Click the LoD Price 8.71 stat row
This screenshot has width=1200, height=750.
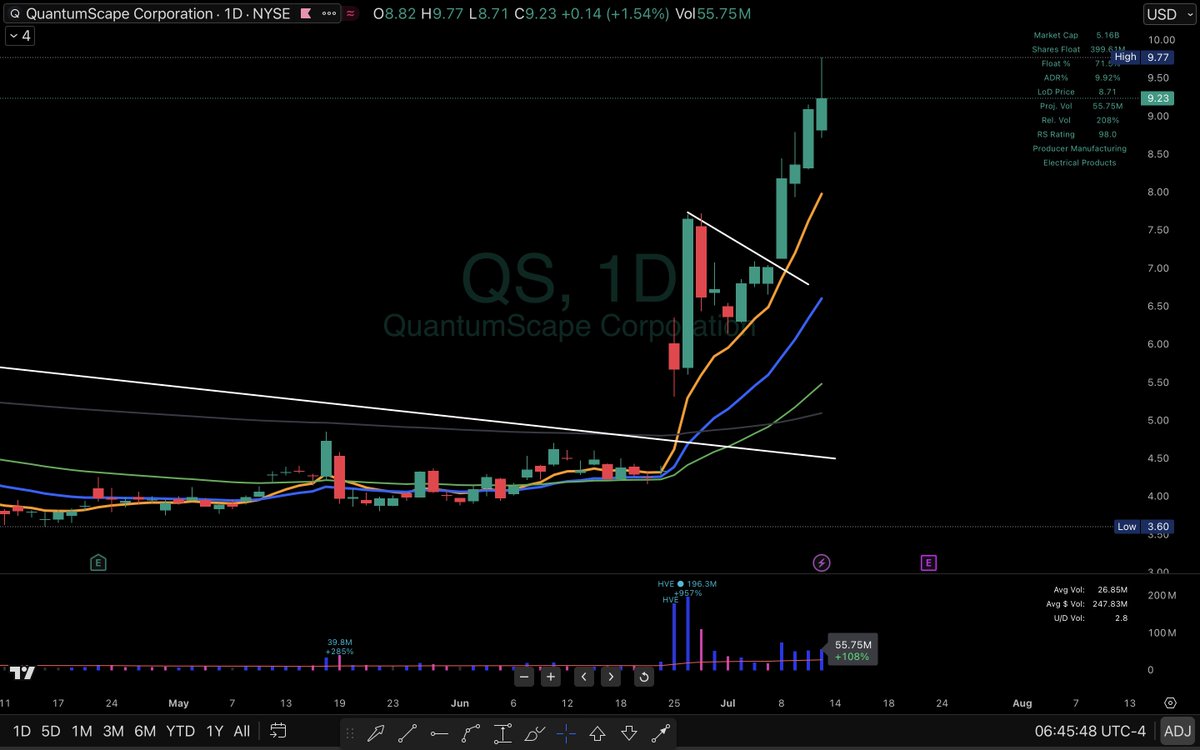[1079, 91]
